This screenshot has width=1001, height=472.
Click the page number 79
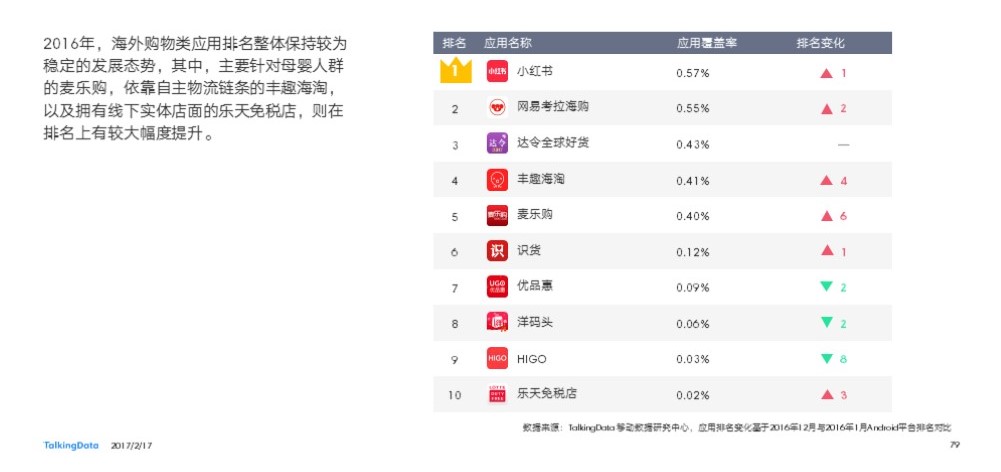[954, 445]
